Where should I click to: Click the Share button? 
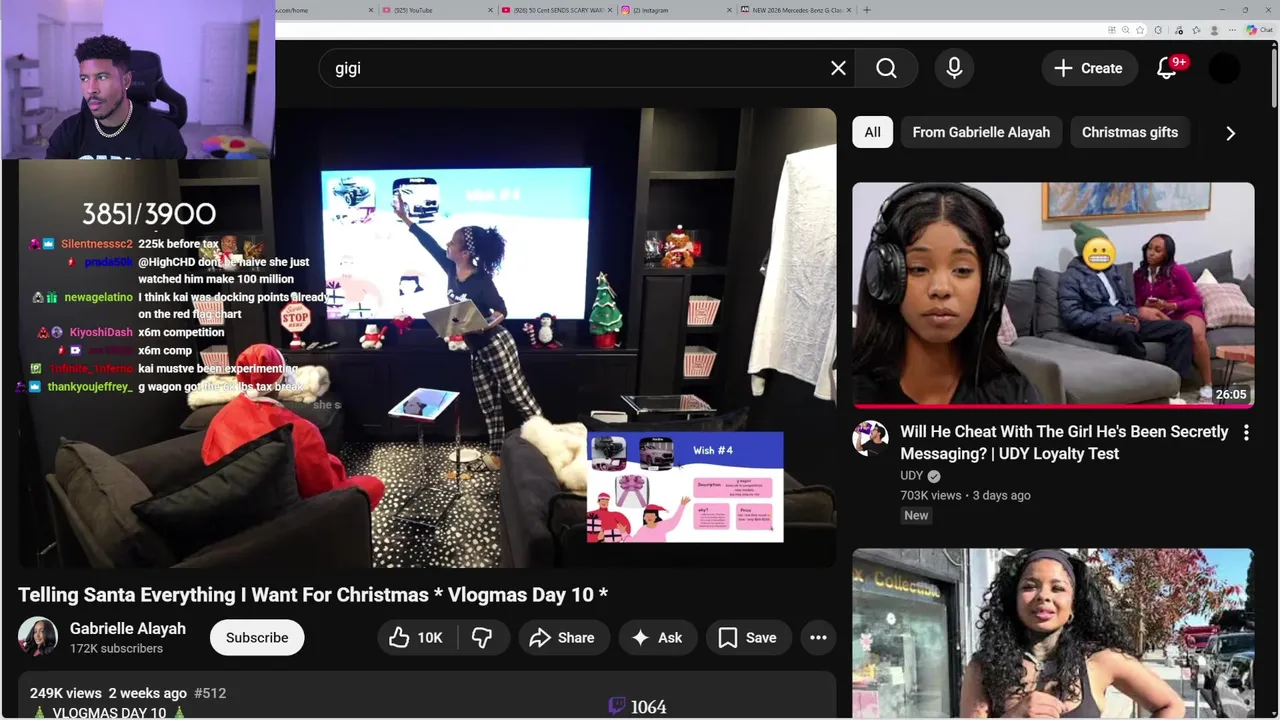(x=562, y=638)
